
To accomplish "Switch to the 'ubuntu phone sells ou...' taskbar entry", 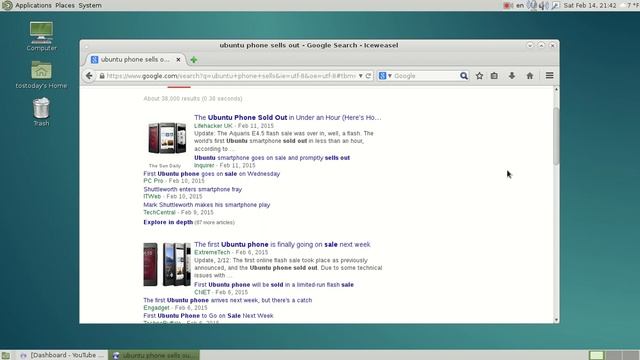I will tap(154, 355).
